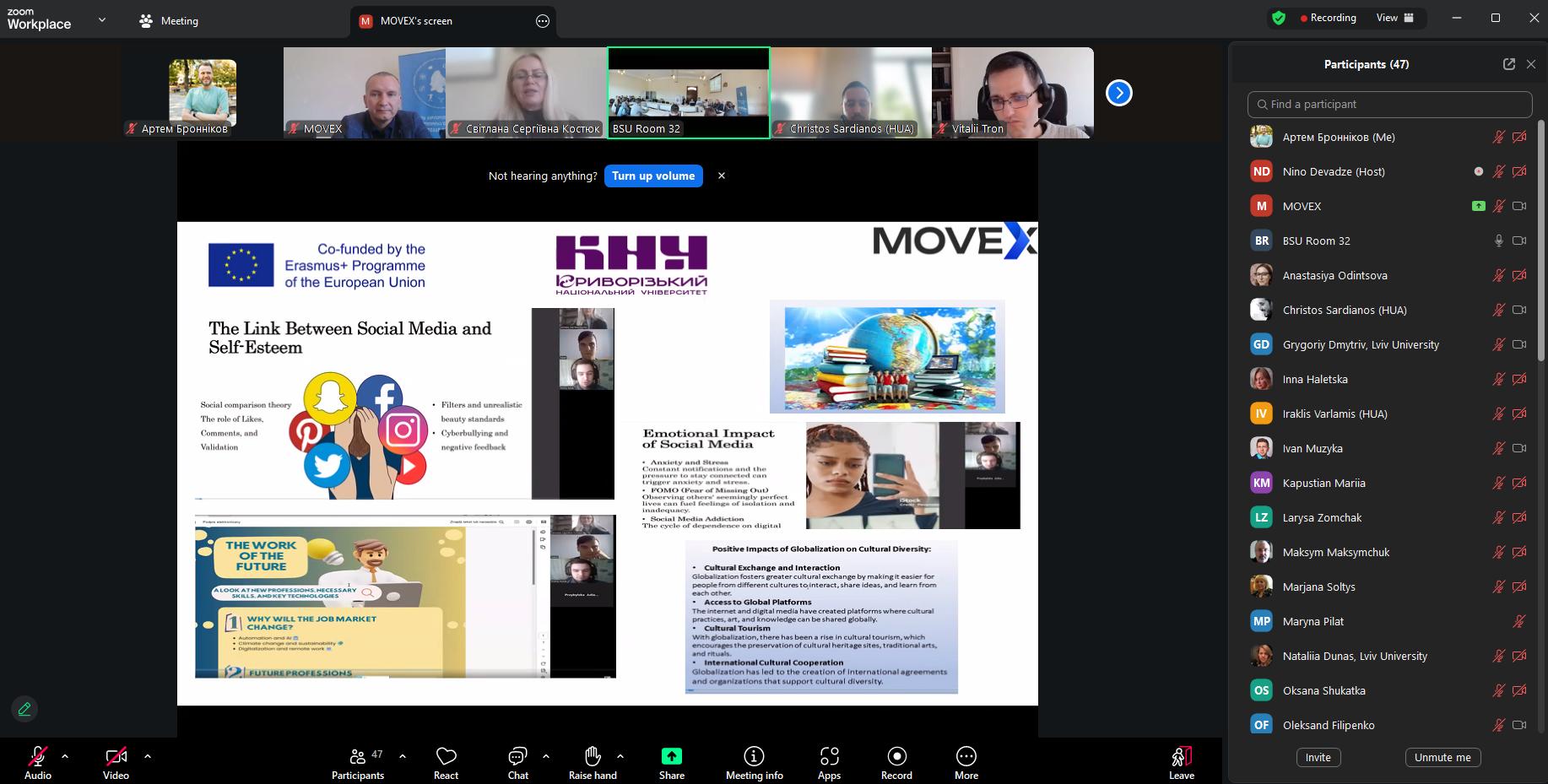Pop out the Participants panel

tap(1508, 64)
